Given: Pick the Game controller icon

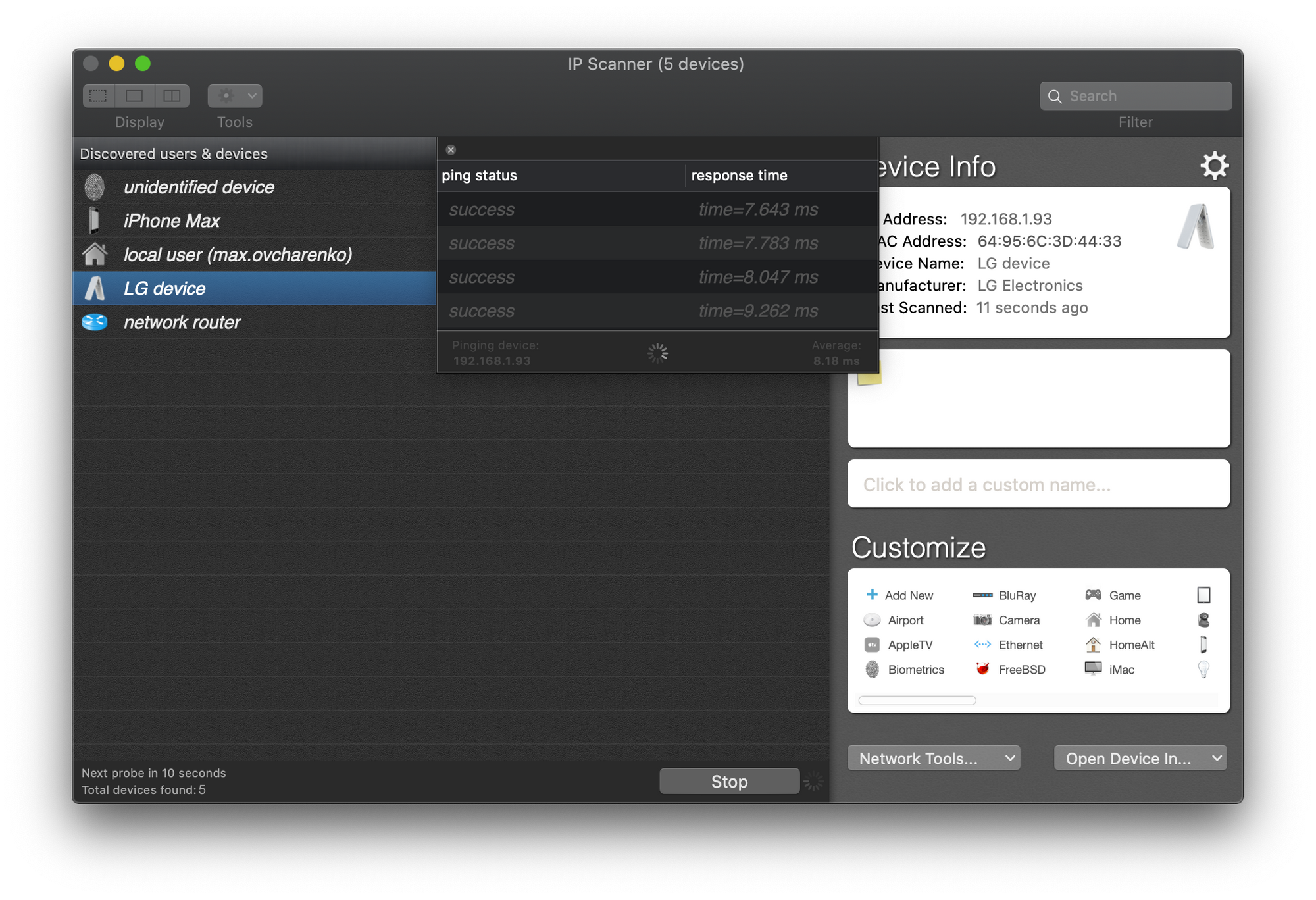Looking at the screenshot, I should pyautogui.click(x=1093, y=595).
